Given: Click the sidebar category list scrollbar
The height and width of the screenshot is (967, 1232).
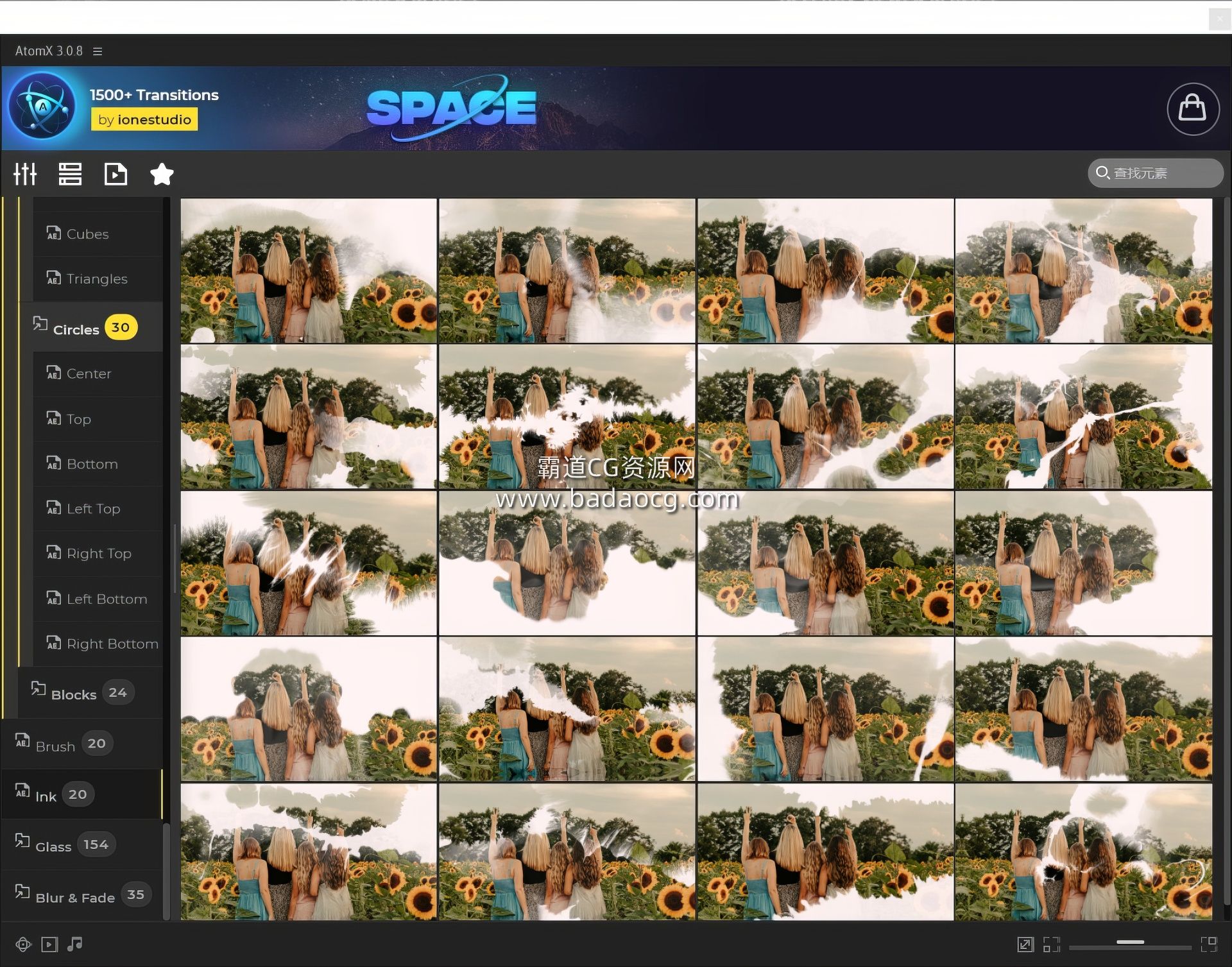Looking at the screenshot, I should click(166, 871).
